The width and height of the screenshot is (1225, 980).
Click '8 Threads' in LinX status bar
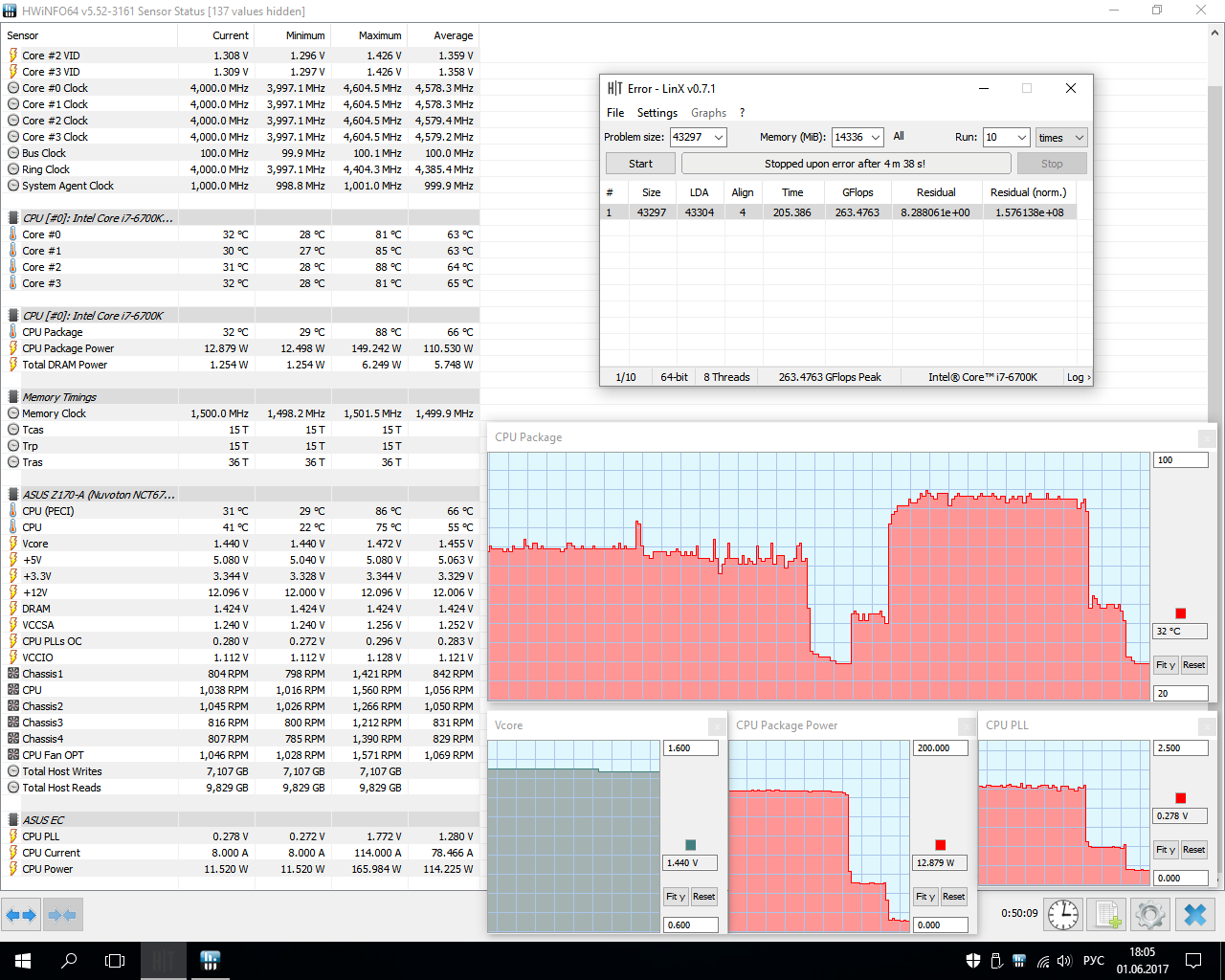(726, 377)
